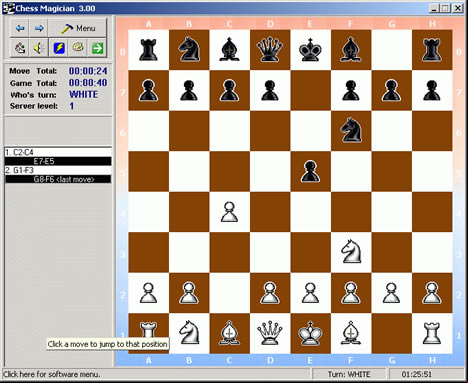Click the status bar software menu text
468x383 pixels.
coord(52,374)
